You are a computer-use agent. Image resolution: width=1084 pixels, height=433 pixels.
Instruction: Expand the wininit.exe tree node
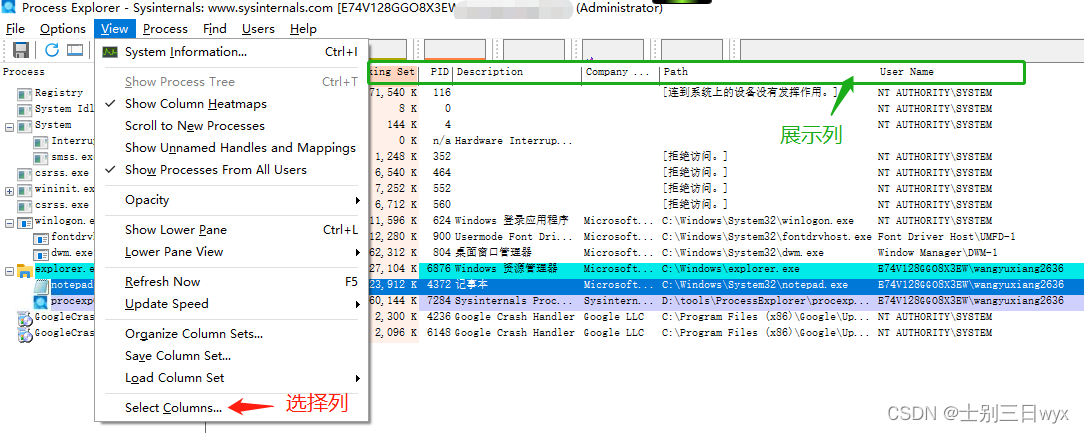tap(9, 190)
